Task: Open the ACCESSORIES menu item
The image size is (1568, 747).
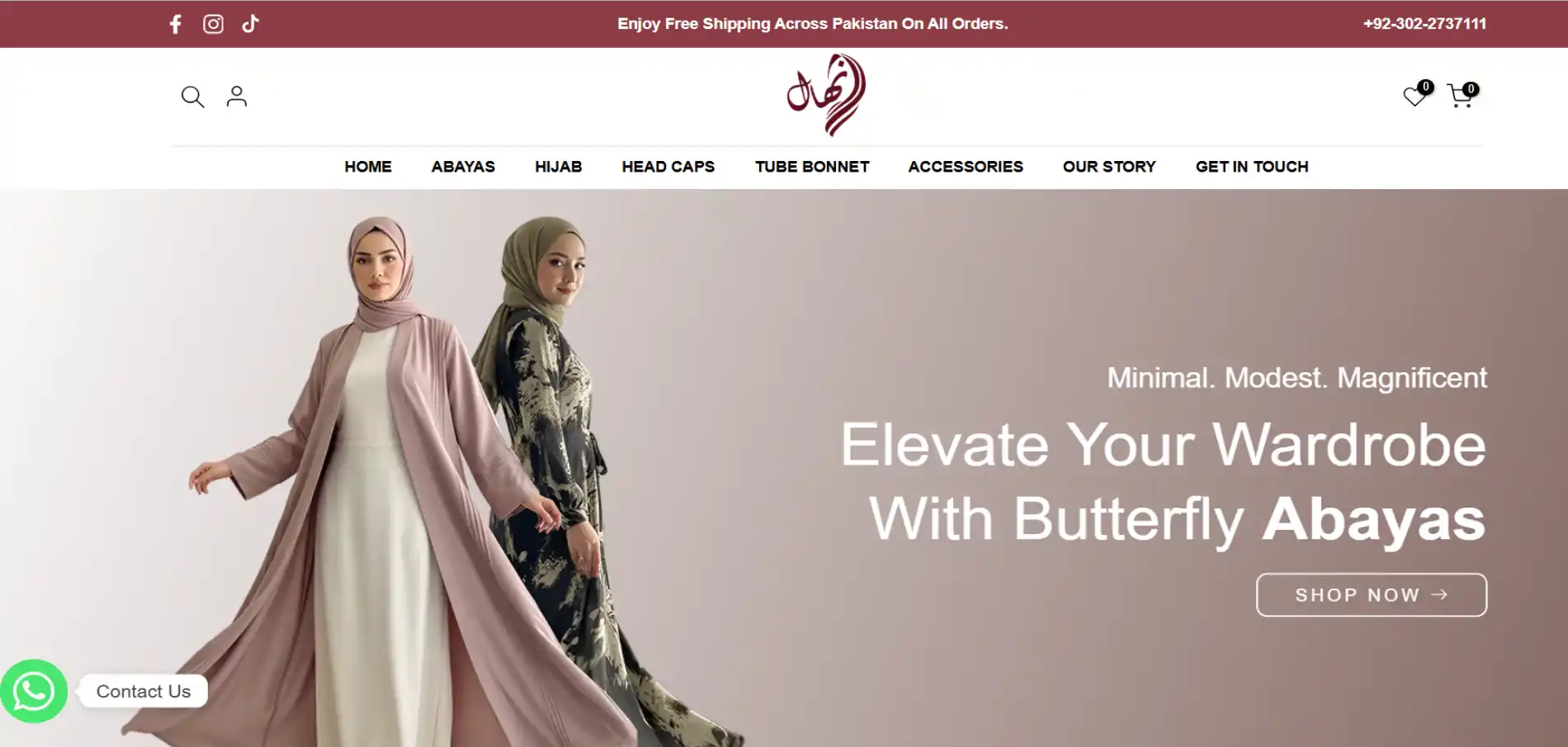Action: coord(966,167)
